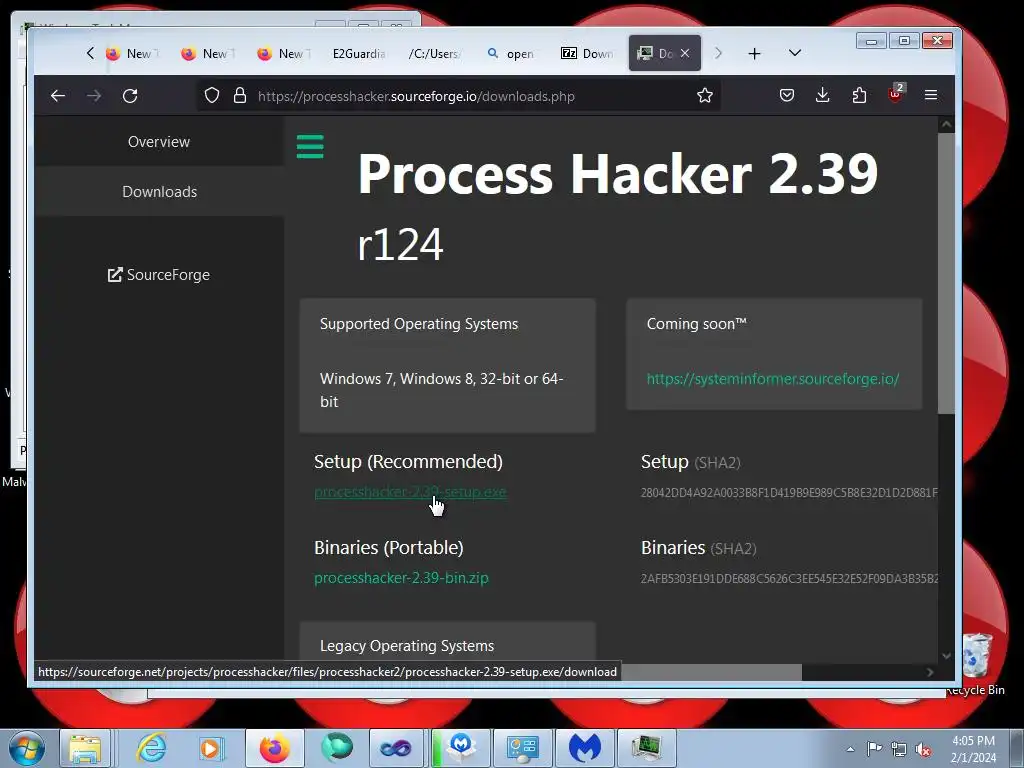The height and width of the screenshot is (768, 1024).
Task: Click the Firefox taskbar icon
Action: 275,748
